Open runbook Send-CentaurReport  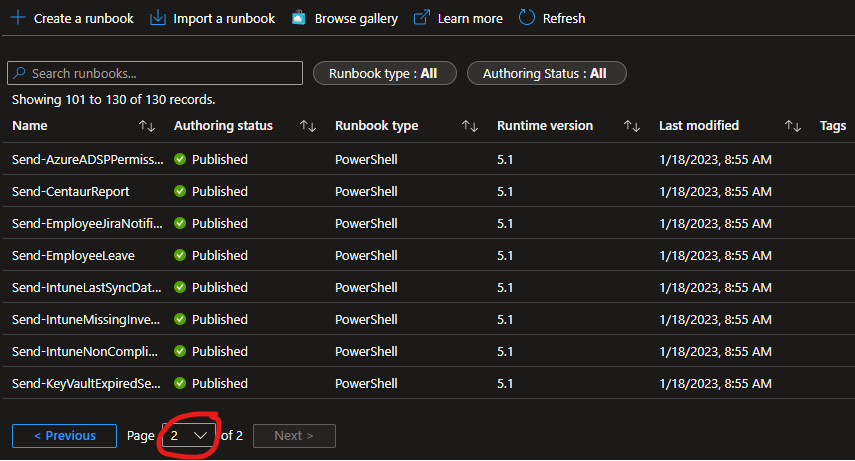pyautogui.click(x=70, y=191)
